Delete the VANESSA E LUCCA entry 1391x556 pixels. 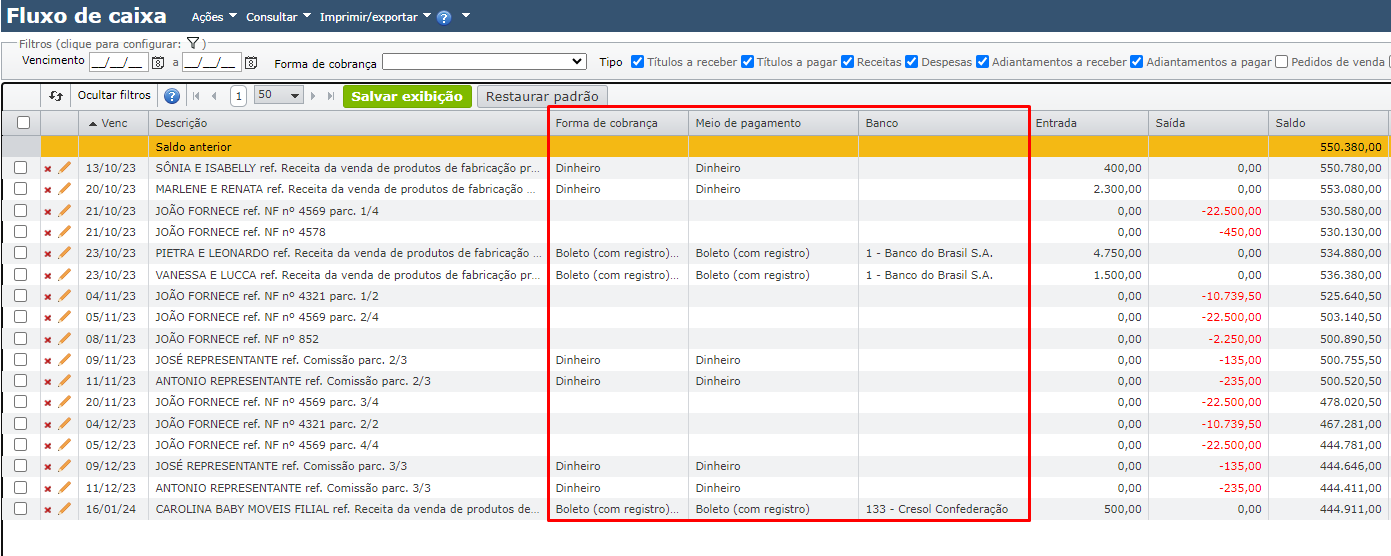47,275
